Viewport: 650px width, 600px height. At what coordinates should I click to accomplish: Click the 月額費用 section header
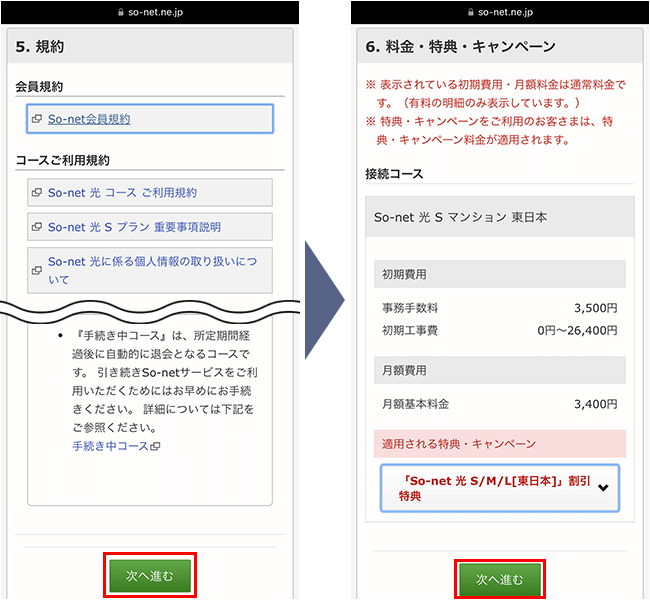500,370
